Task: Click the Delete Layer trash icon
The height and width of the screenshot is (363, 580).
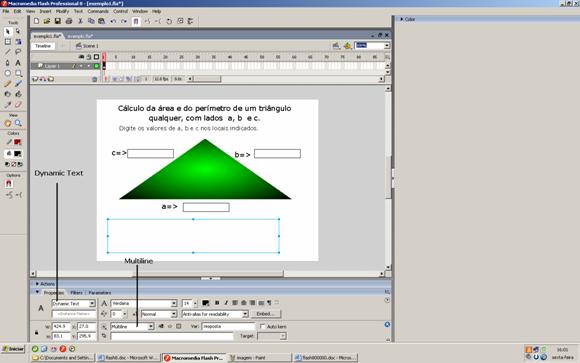Action: tap(94, 79)
